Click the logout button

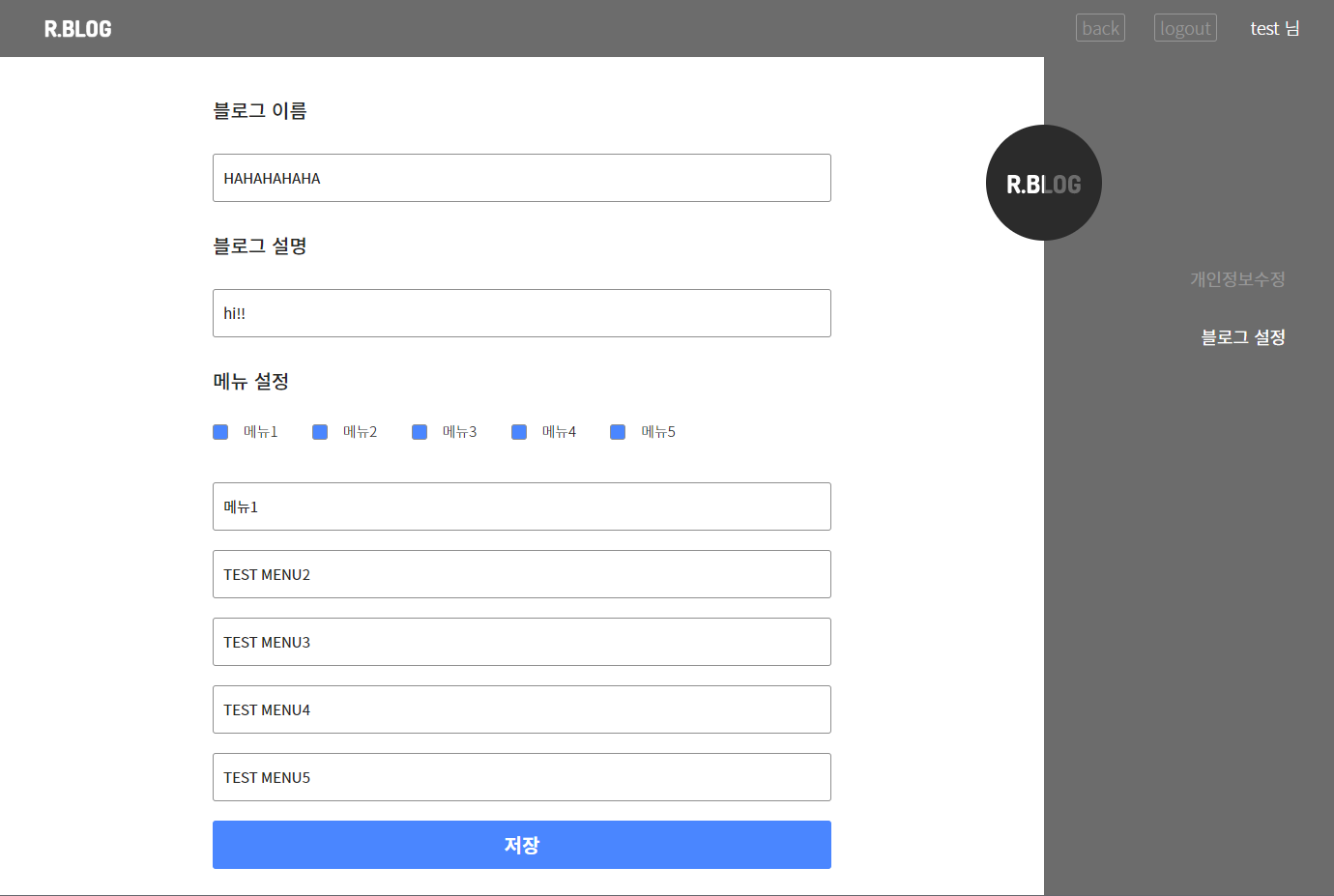coord(1185,28)
